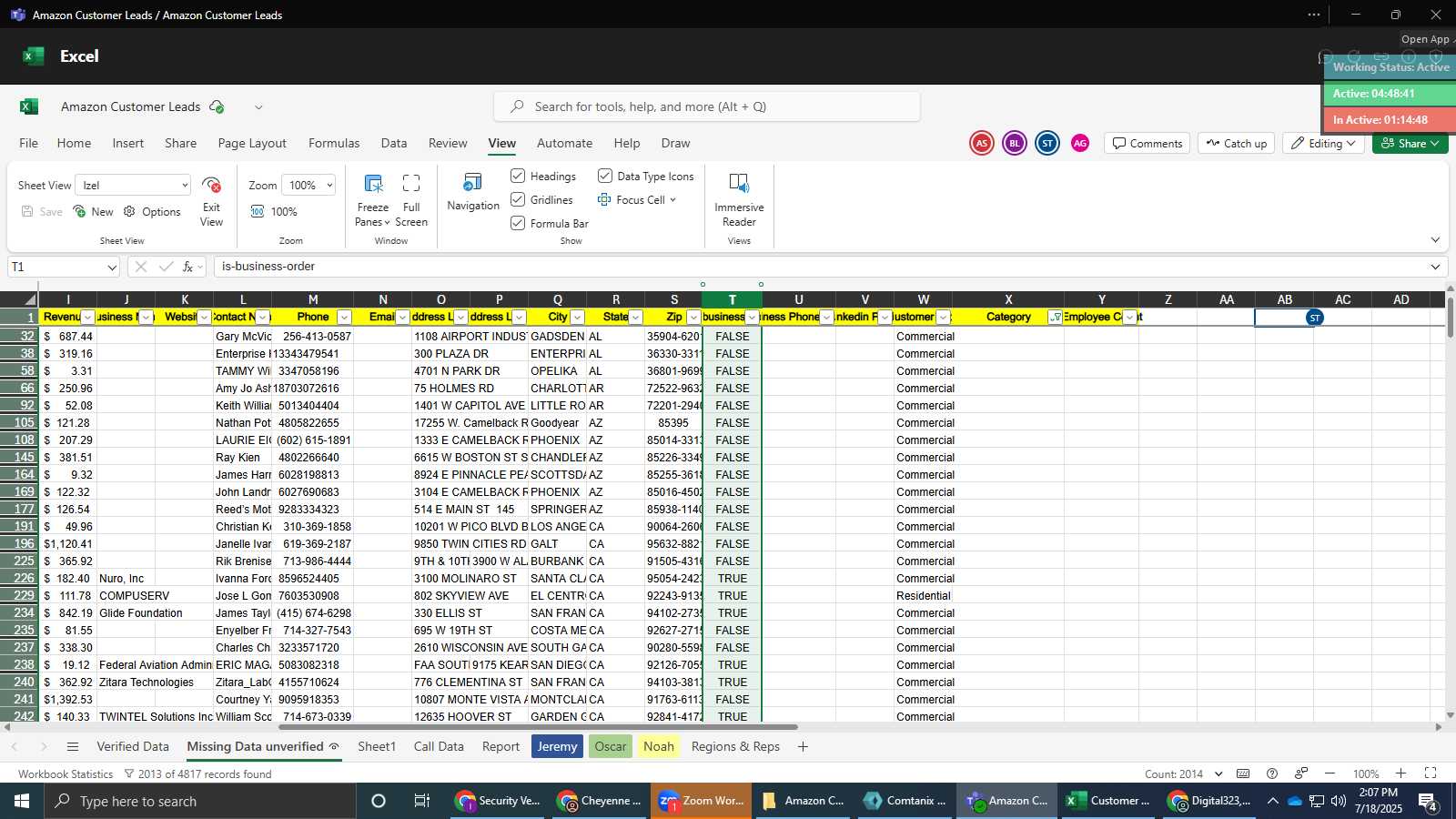Switch to the Data ribbon tab
This screenshot has height=819, width=1456.
(394, 143)
